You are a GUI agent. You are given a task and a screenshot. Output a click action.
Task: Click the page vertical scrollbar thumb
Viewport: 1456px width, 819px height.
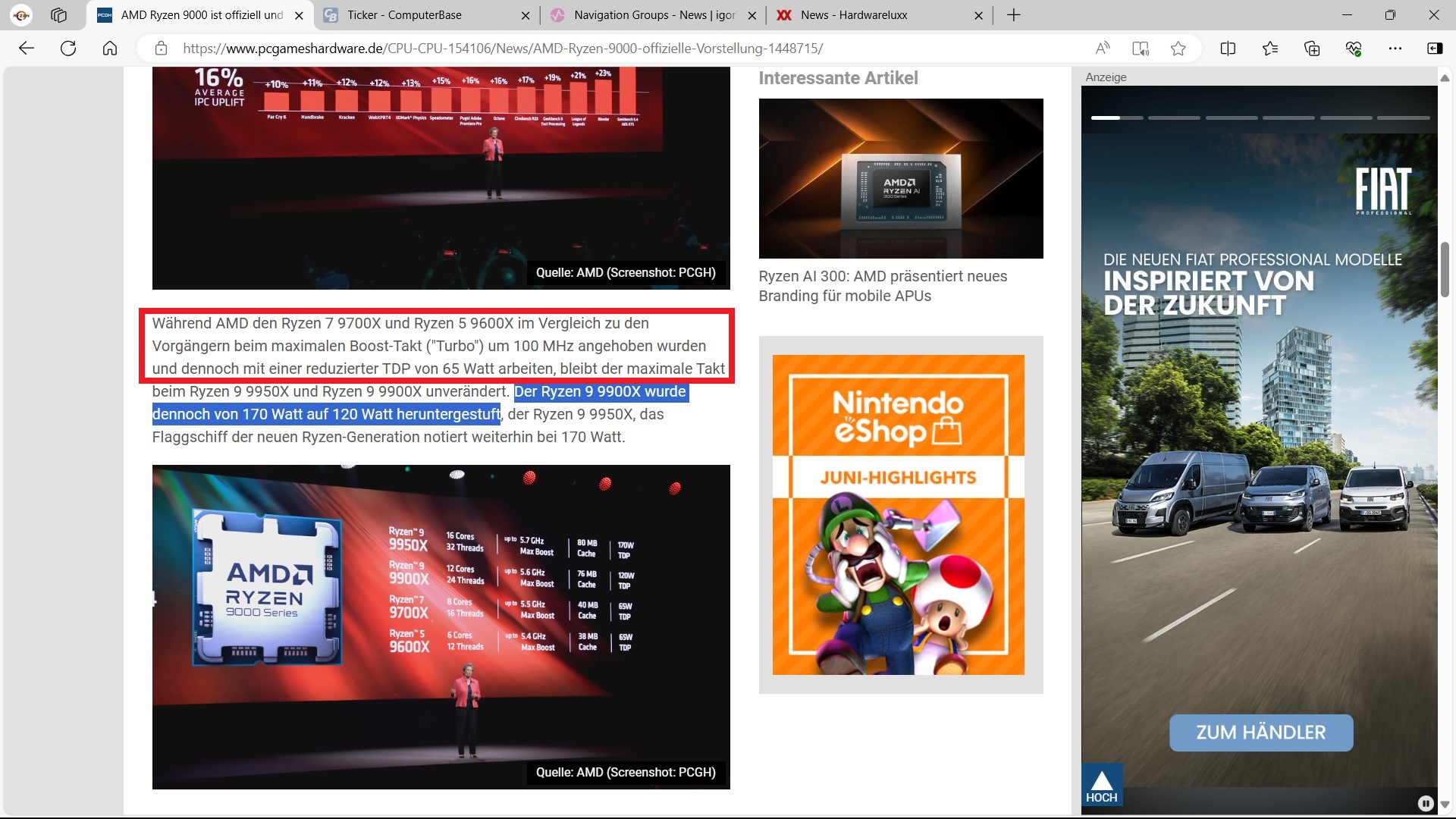pyautogui.click(x=1445, y=269)
